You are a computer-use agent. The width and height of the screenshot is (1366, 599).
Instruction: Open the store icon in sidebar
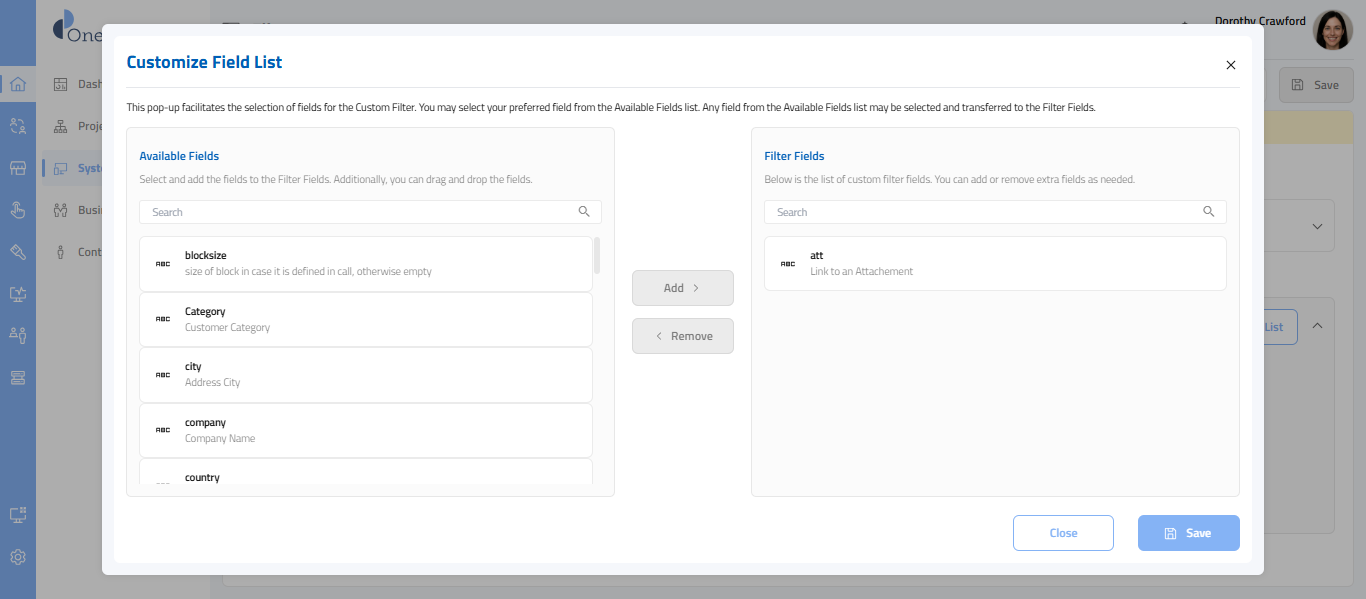click(17, 168)
